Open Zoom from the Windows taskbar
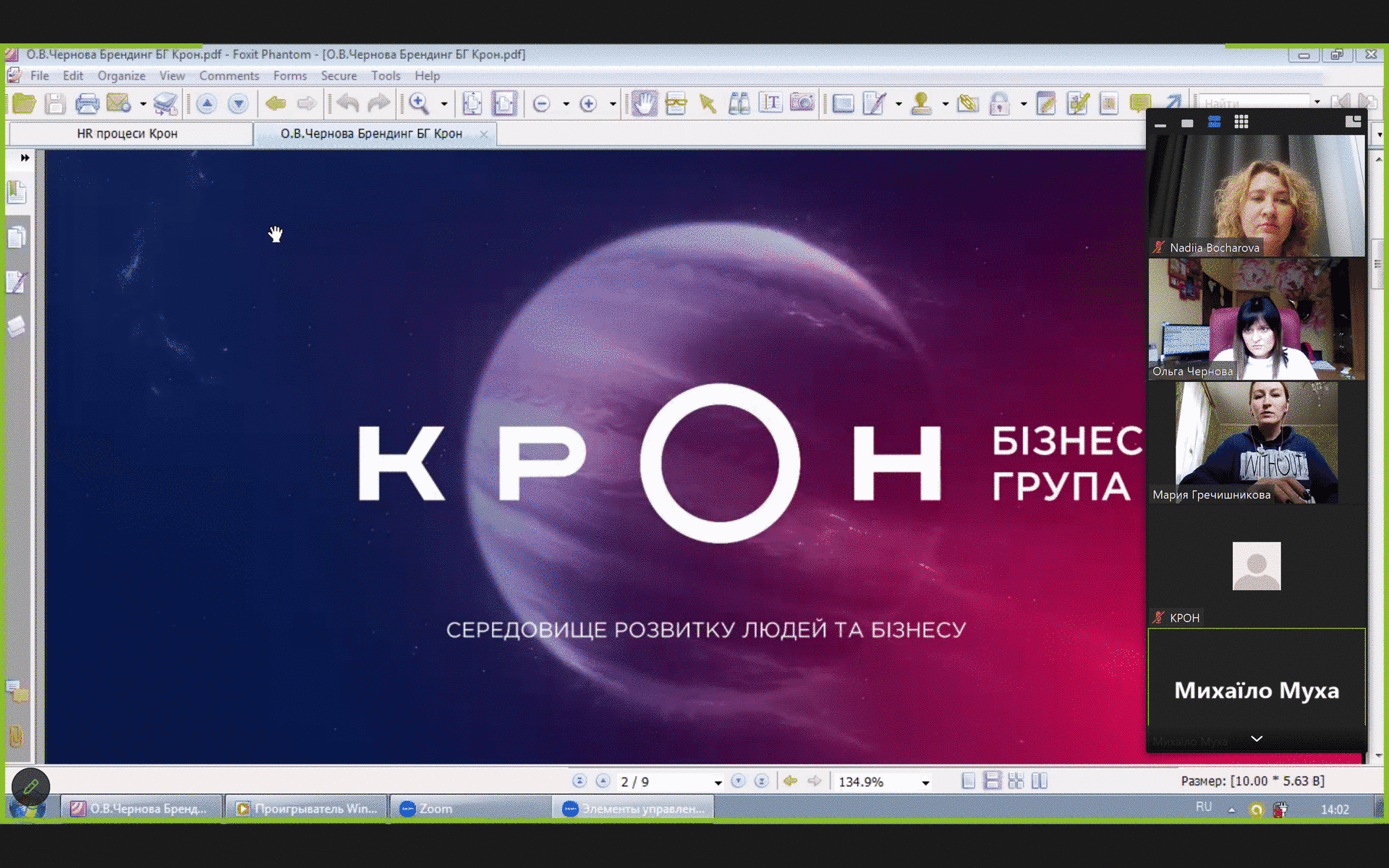The image size is (1389, 868). click(x=436, y=809)
